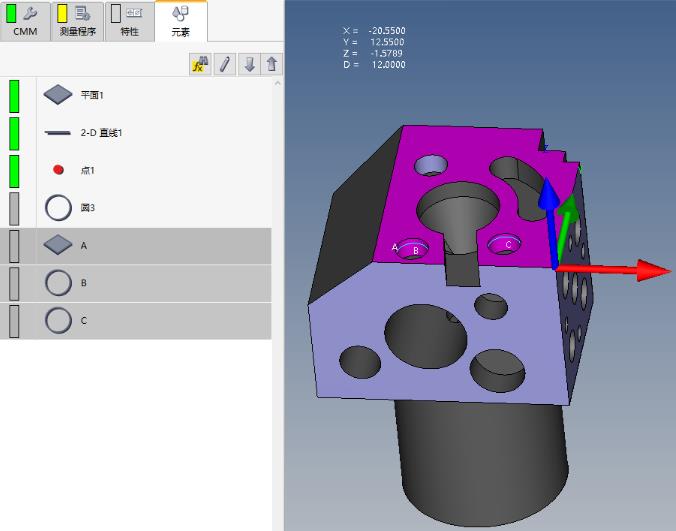This screenshot has height=531, width=676.
Task: Click the gray status bar beside element B
Action: pos(14,284)
